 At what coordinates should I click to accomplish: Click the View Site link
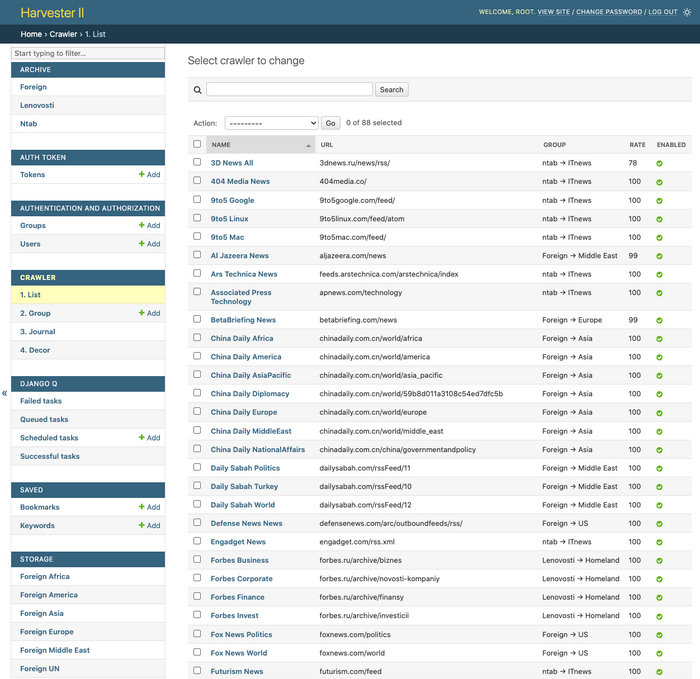click(x=554, y=12)
